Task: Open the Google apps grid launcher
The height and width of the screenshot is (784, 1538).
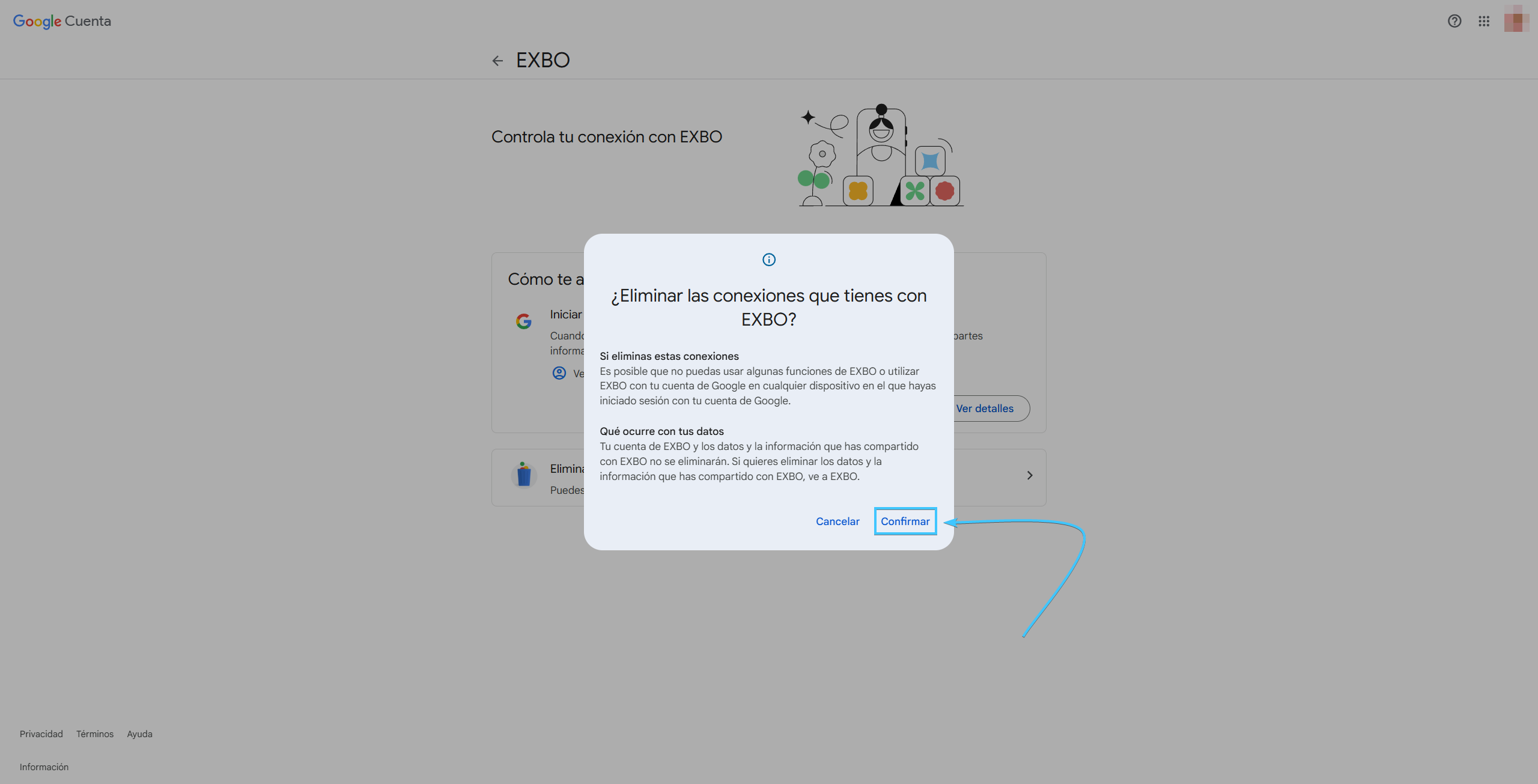Action: [x=1484, y=21]
